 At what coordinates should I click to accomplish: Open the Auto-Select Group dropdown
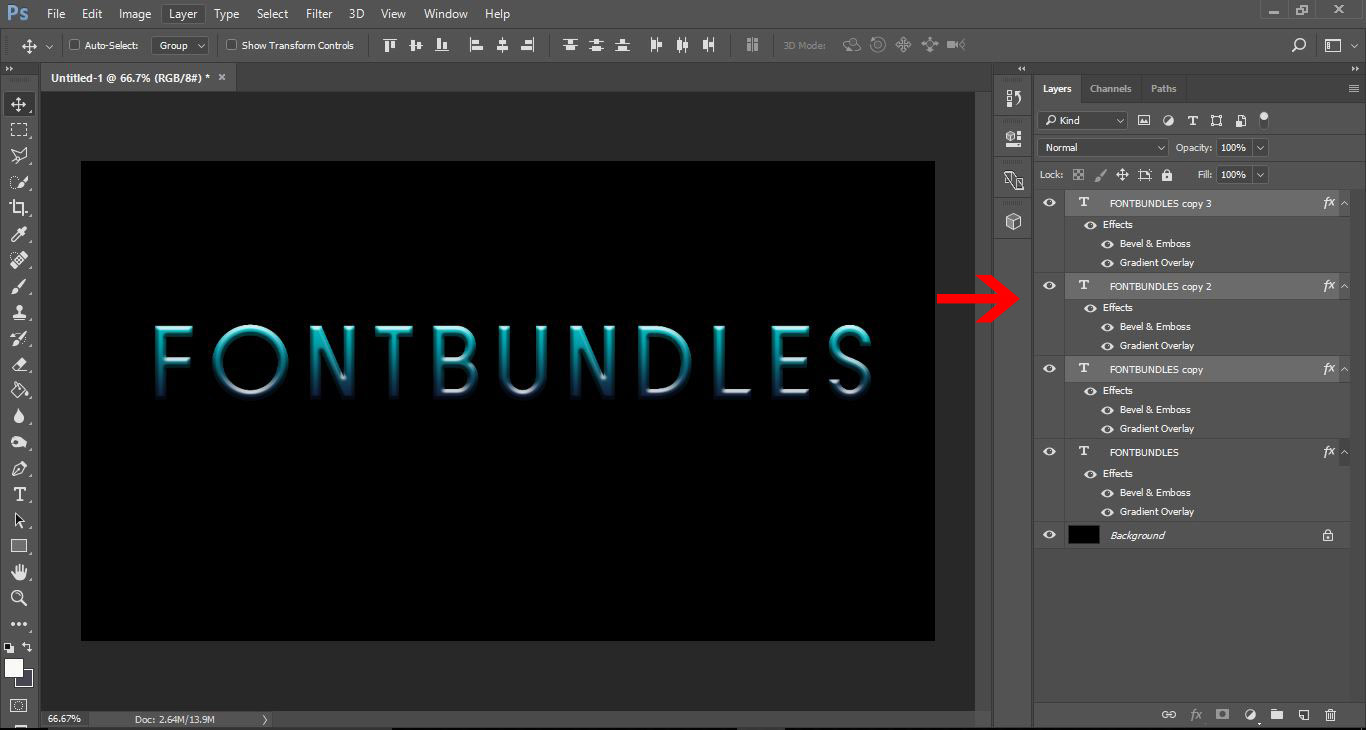click(x=180, y=45)
